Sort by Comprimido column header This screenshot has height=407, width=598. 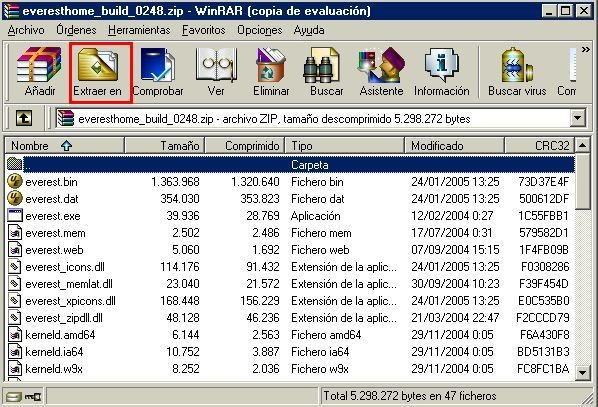(x=245, y=146)
